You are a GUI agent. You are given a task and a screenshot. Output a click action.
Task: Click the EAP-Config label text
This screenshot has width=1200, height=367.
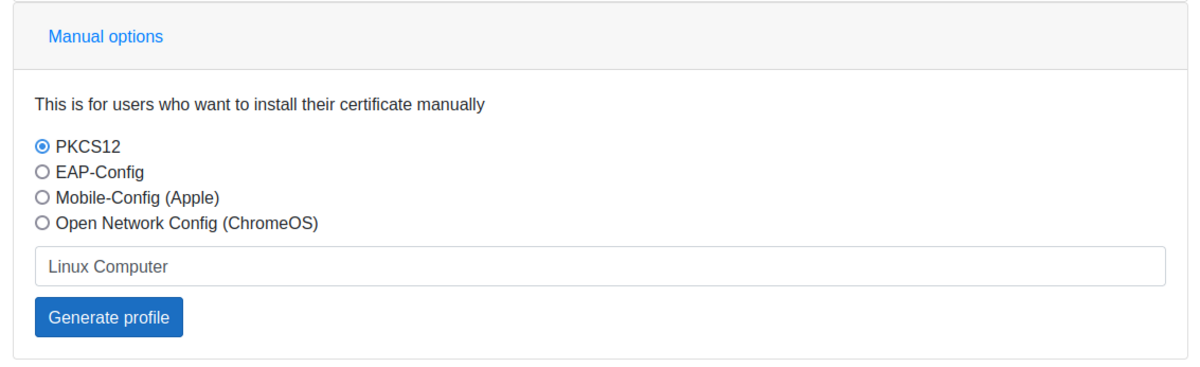(x=100, y=172)
